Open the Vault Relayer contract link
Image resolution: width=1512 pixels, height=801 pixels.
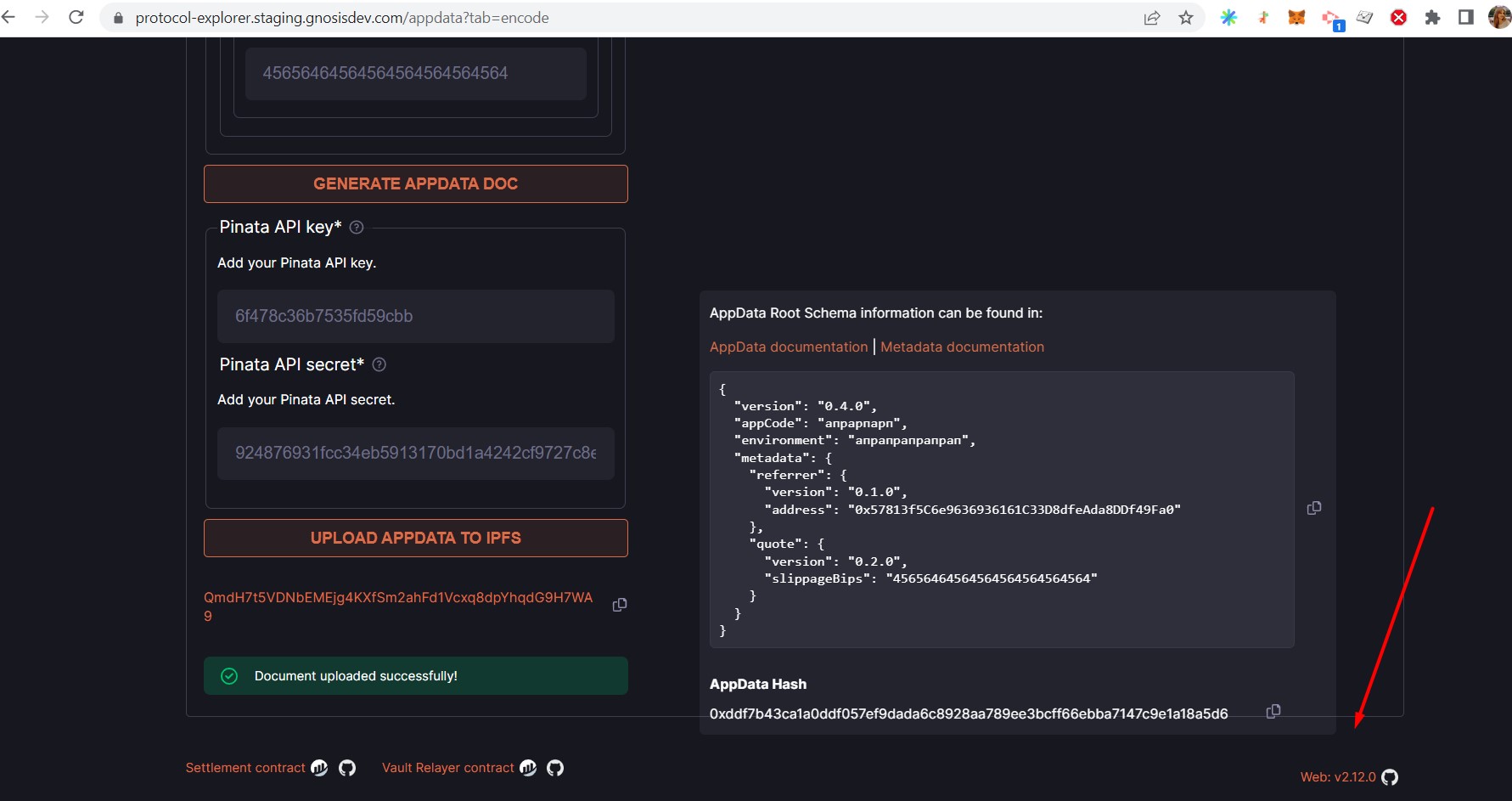pos(448,768)
